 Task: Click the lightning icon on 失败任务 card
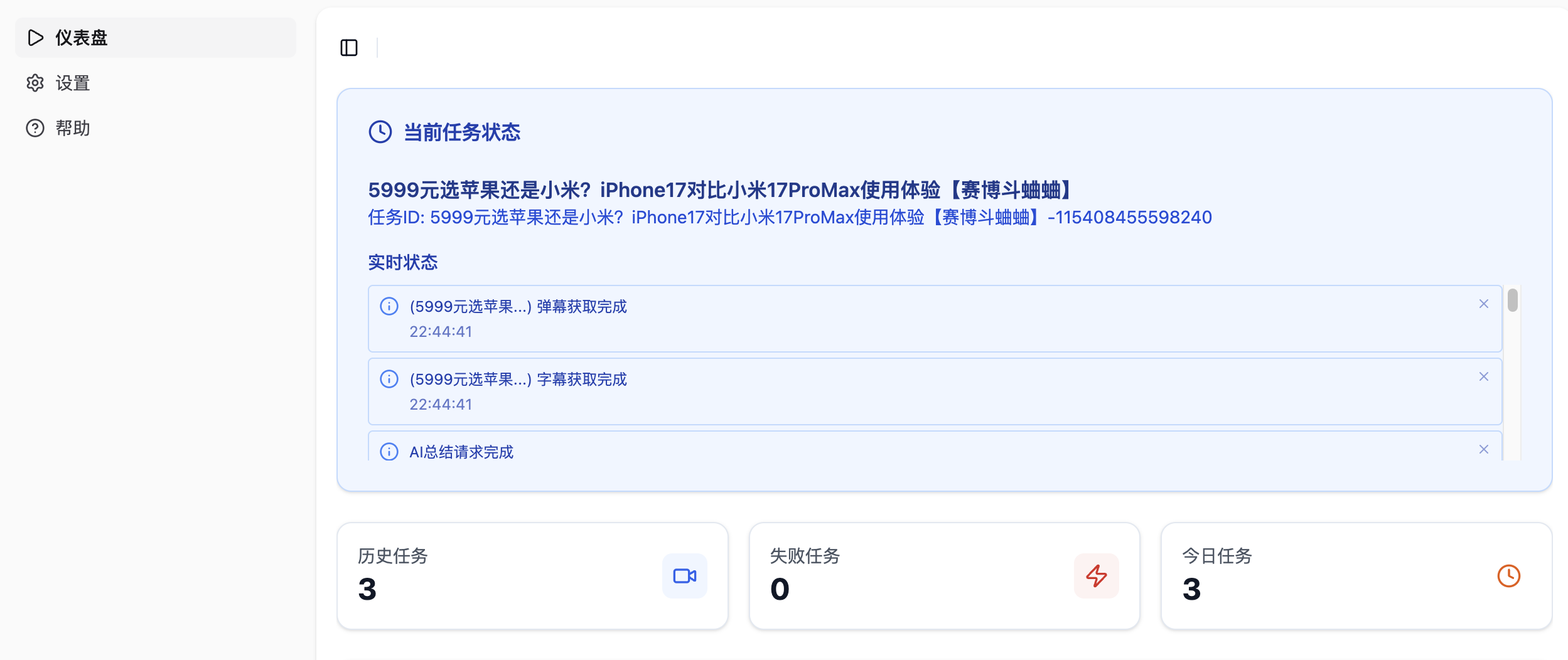1097,575
